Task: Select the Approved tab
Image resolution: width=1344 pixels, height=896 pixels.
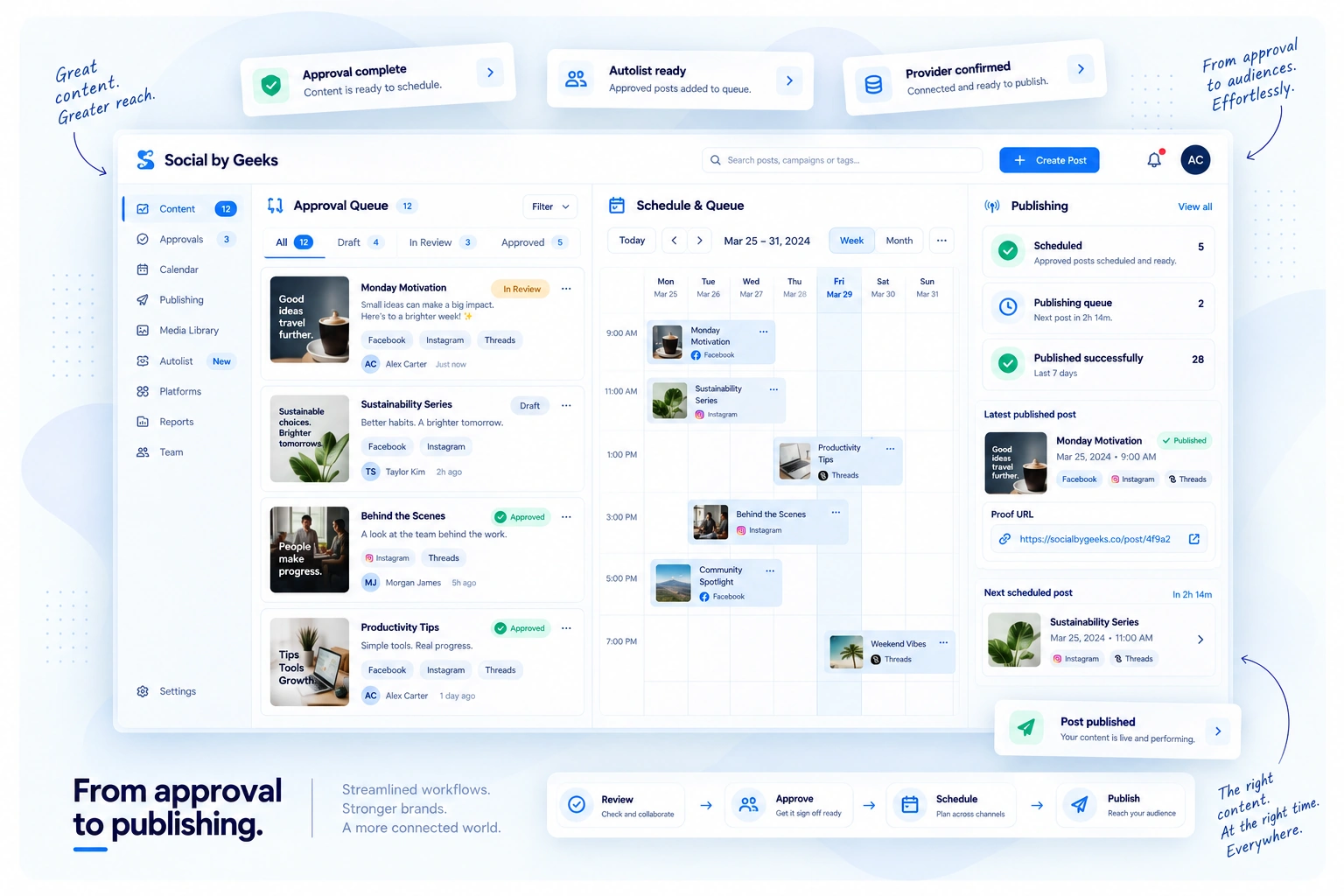Action: (x=534, y=242)
